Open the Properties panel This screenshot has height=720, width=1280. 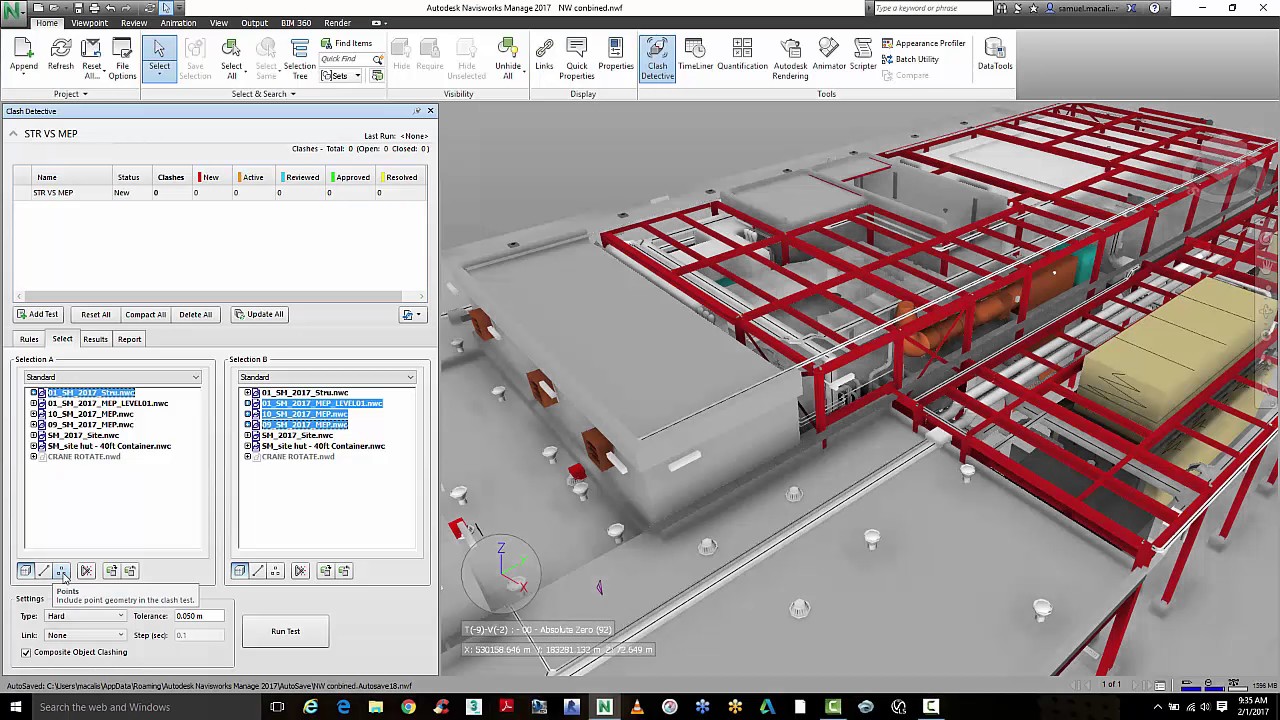click(x=616, y=56)
